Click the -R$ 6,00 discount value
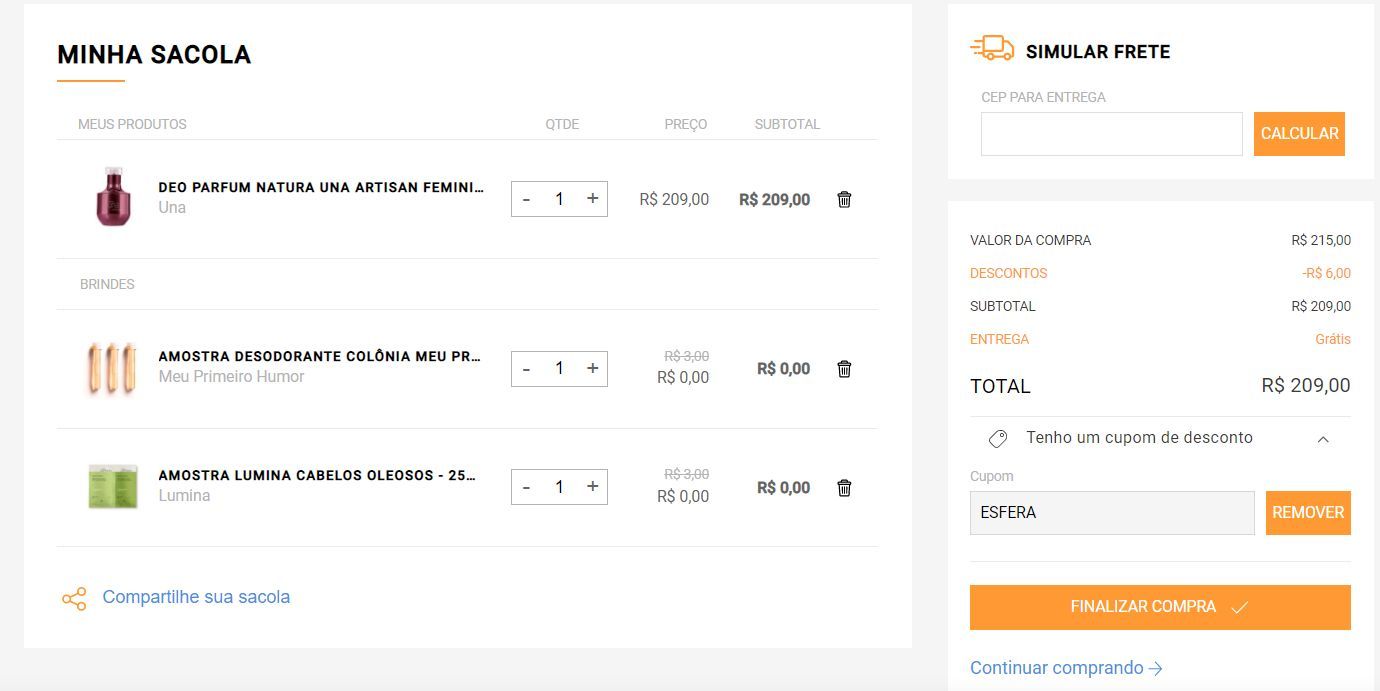The width and height of the screenshot is (1380, 691). pyautogui.click(x=1326, y=273)
